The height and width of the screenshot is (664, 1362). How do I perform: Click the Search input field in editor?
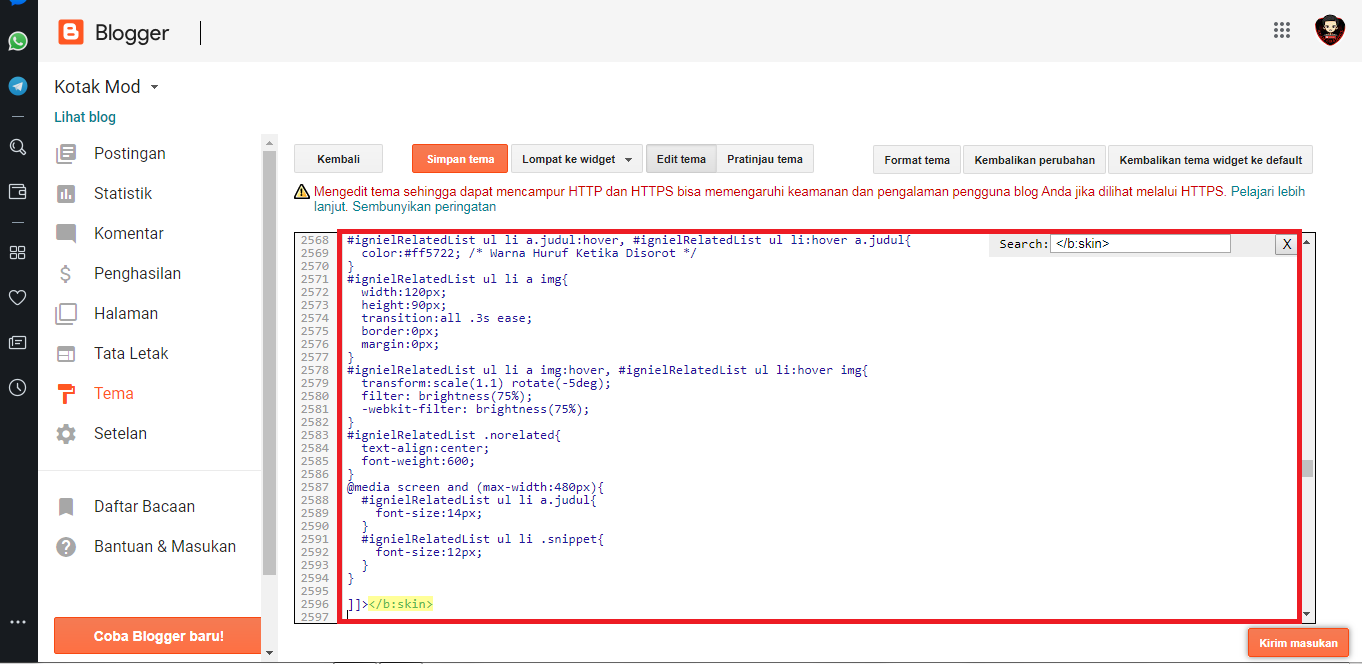coord(1140,244)
